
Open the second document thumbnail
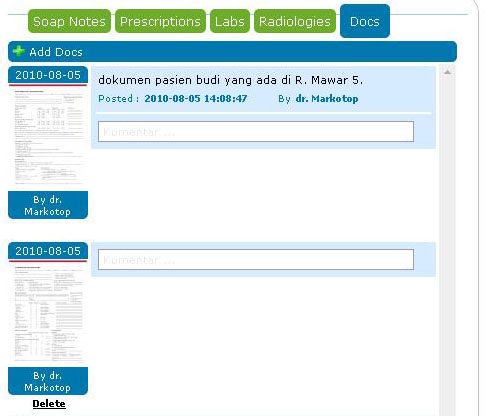coord(48,313)
